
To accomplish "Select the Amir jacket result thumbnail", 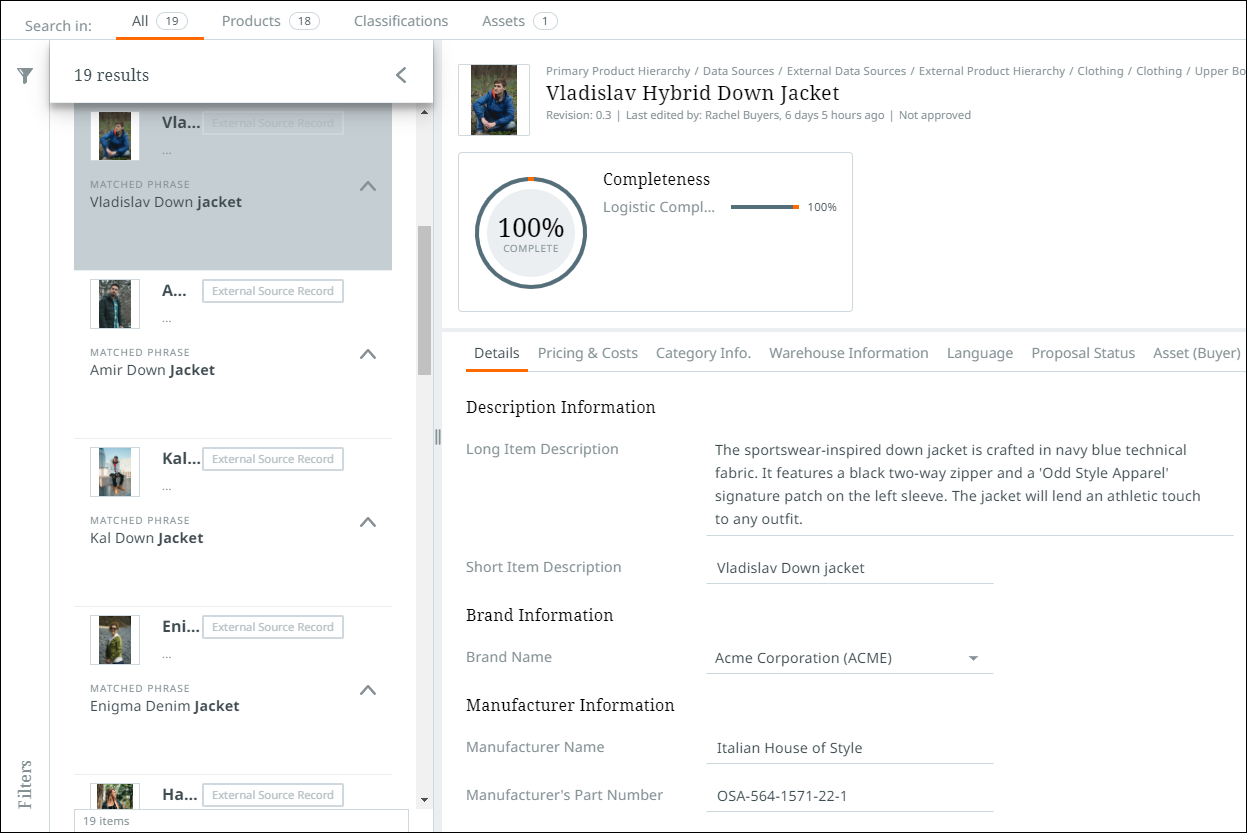I will 115,304.
